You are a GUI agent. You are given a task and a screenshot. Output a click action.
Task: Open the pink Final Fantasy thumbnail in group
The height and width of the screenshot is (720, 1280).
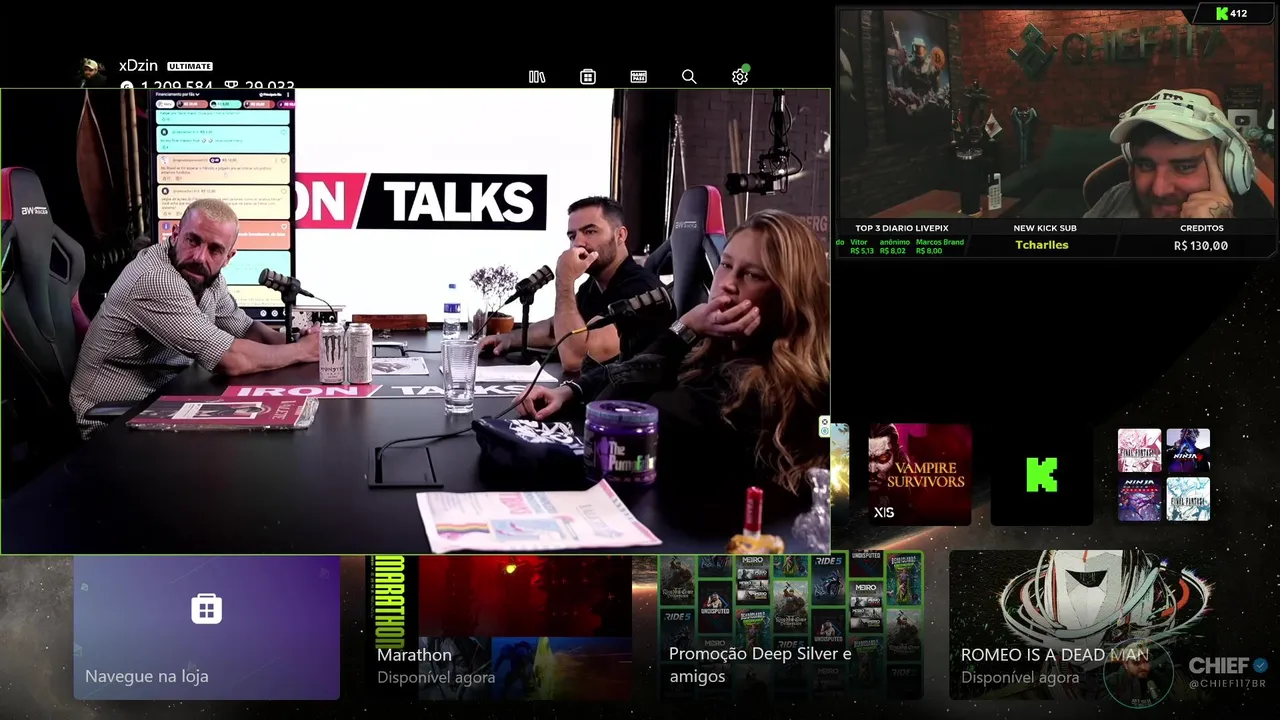coord(1139,450)
